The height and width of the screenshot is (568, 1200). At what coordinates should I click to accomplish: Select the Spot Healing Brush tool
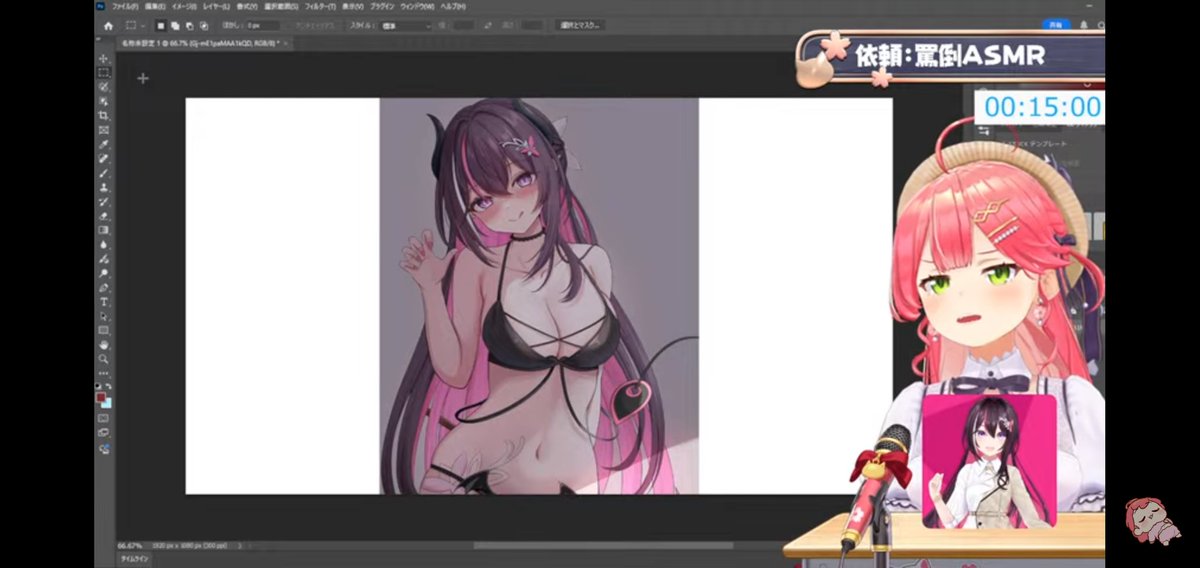(x=104, y=158)
